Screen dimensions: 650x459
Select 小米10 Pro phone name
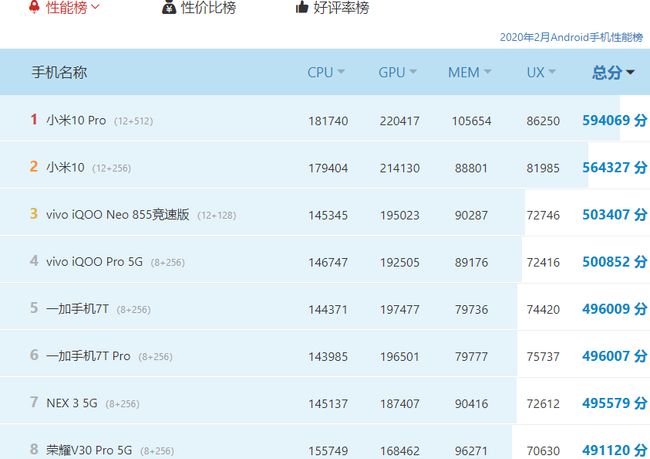76,120
